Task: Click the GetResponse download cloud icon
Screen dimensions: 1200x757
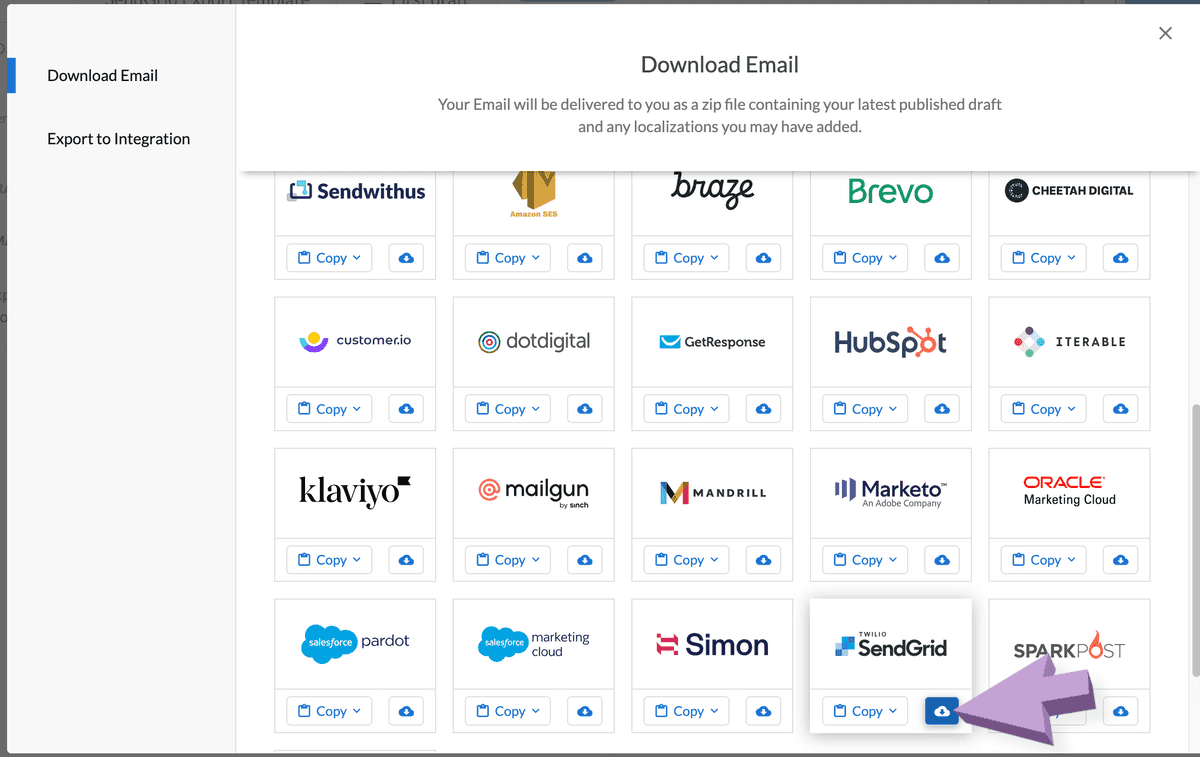Action: coord(763,409)
